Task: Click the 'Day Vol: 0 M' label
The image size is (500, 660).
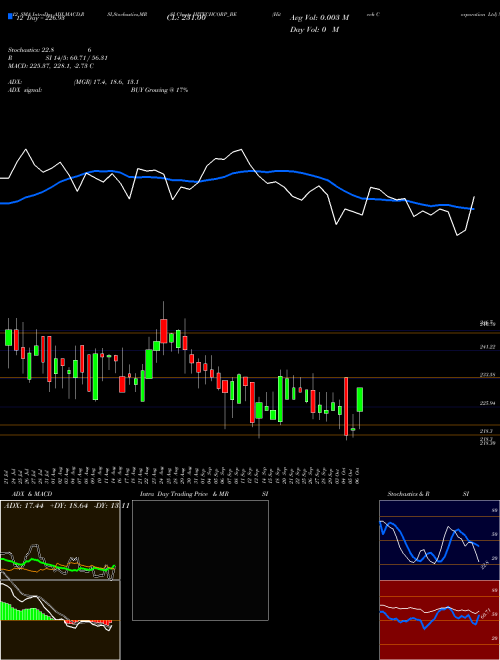Action: [x=314, y=29]
